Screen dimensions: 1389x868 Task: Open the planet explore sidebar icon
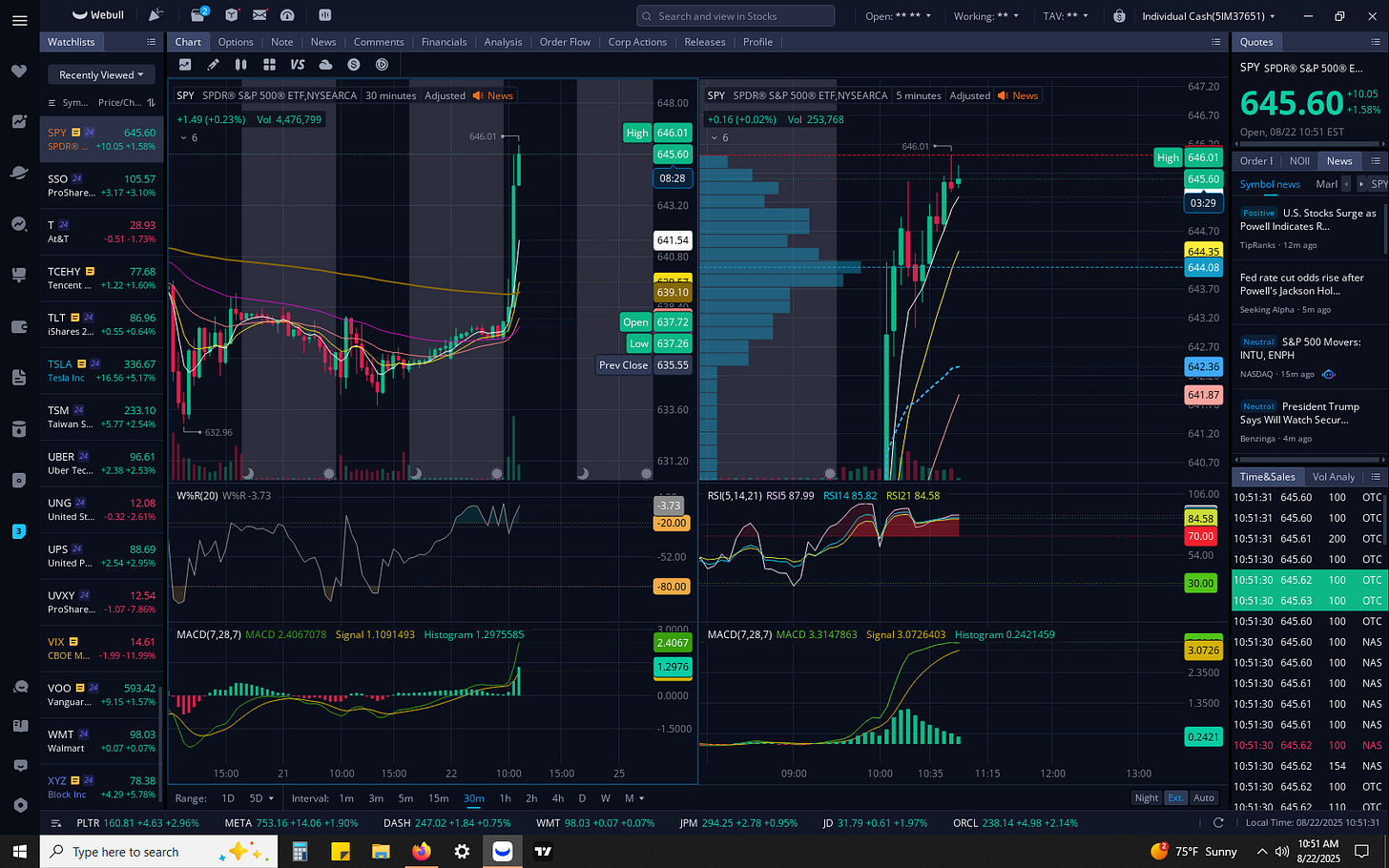(19, 173)
